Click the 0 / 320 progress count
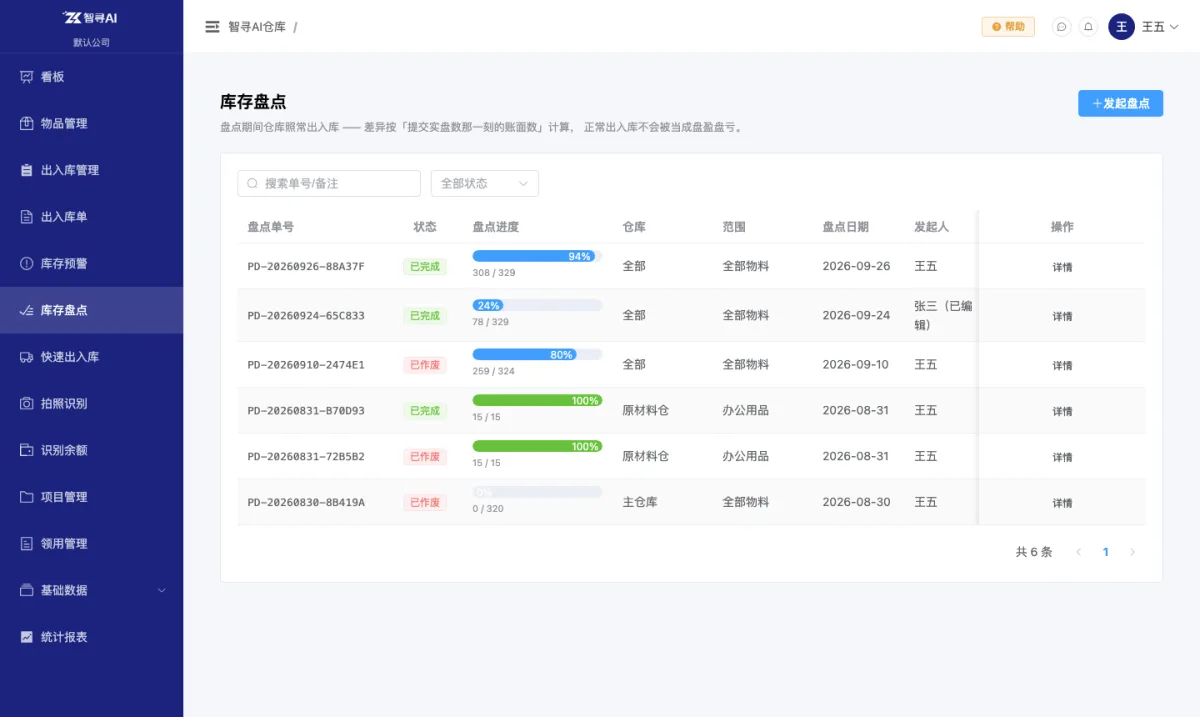The image size is (1200, 717). pos(488,509)
